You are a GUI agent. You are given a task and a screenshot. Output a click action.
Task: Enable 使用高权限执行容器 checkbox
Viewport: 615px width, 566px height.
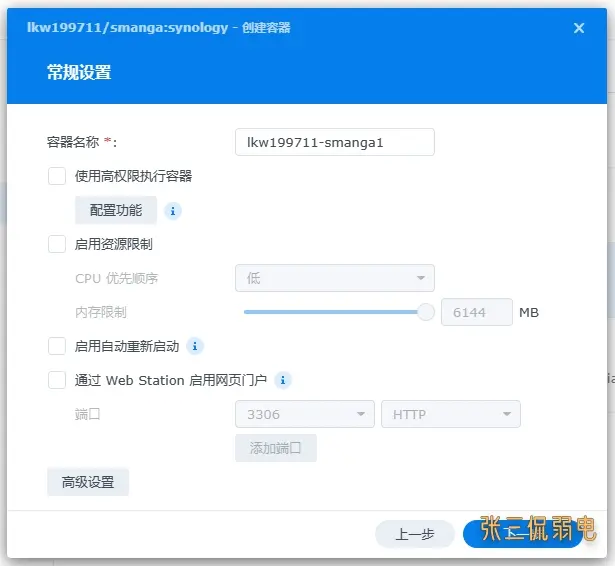coord(57,176)
